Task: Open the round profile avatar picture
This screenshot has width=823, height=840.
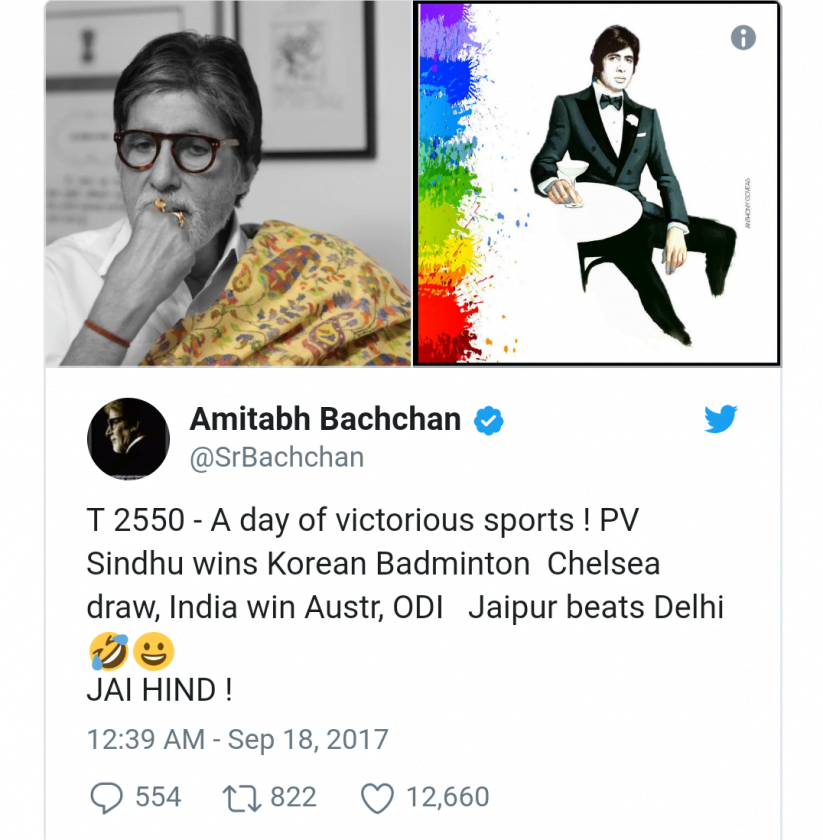Action: click(x=128, y=438)
